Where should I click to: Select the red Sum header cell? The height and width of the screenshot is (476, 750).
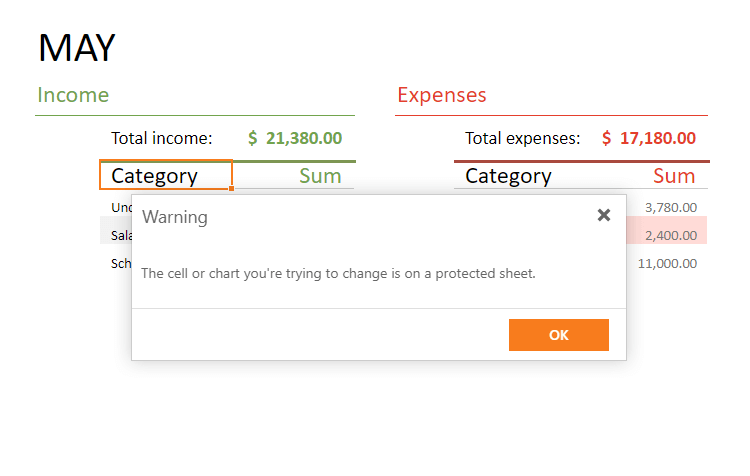tap(673, 176)
